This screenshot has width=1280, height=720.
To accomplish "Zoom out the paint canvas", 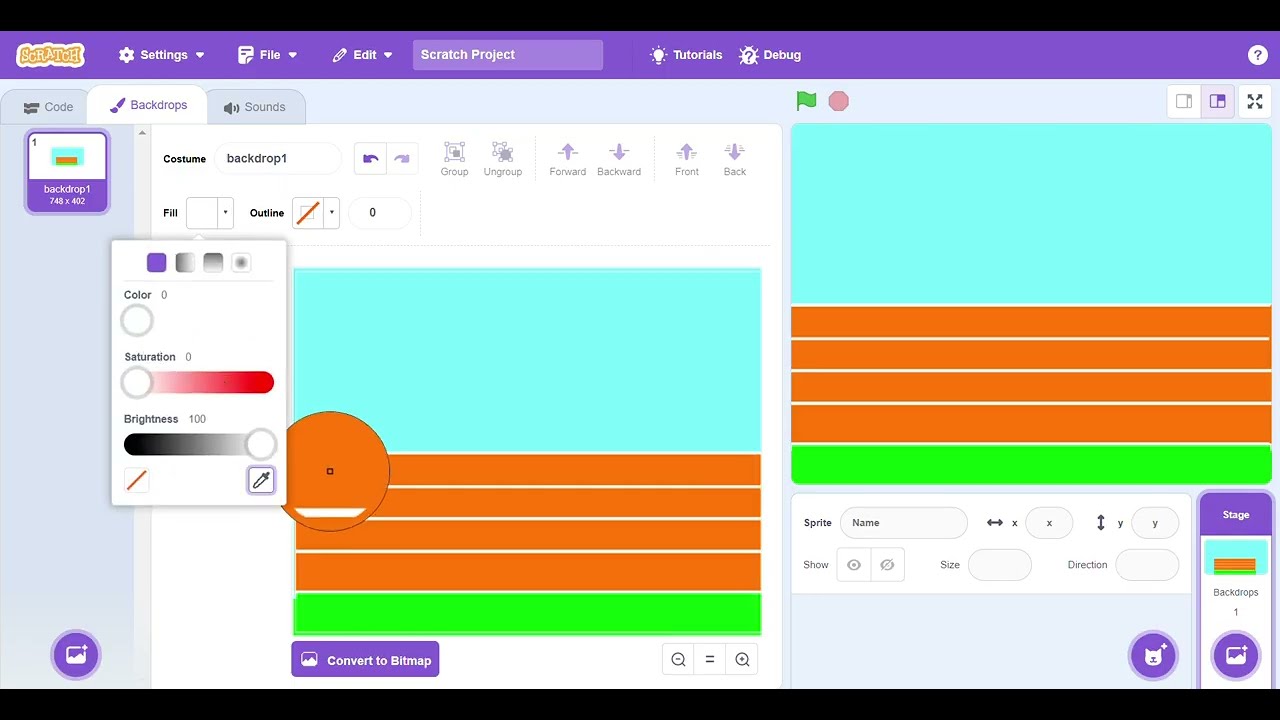I will (678, 659).
